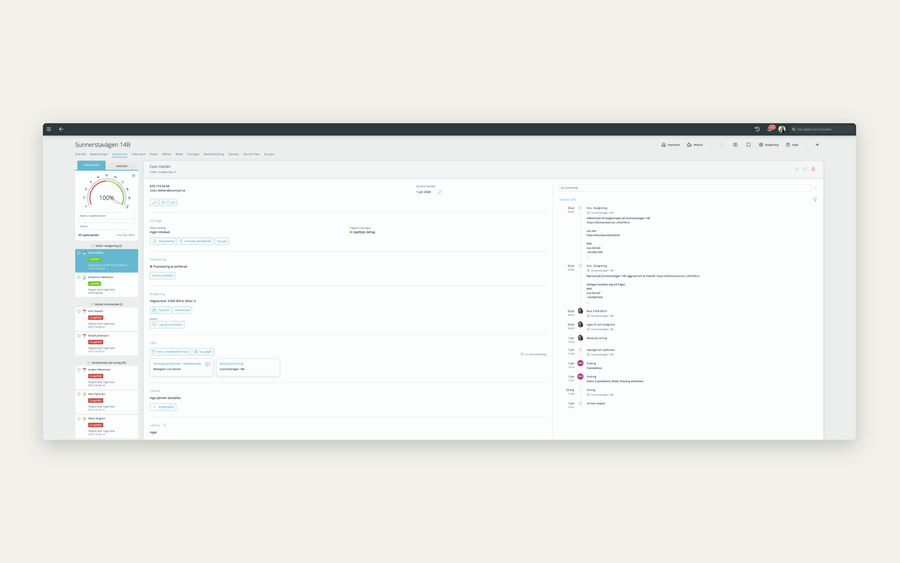Tick the circle checkbox on Anders's row
The image size is (900, 563).
pyautogui.click(x=79, y=370)
